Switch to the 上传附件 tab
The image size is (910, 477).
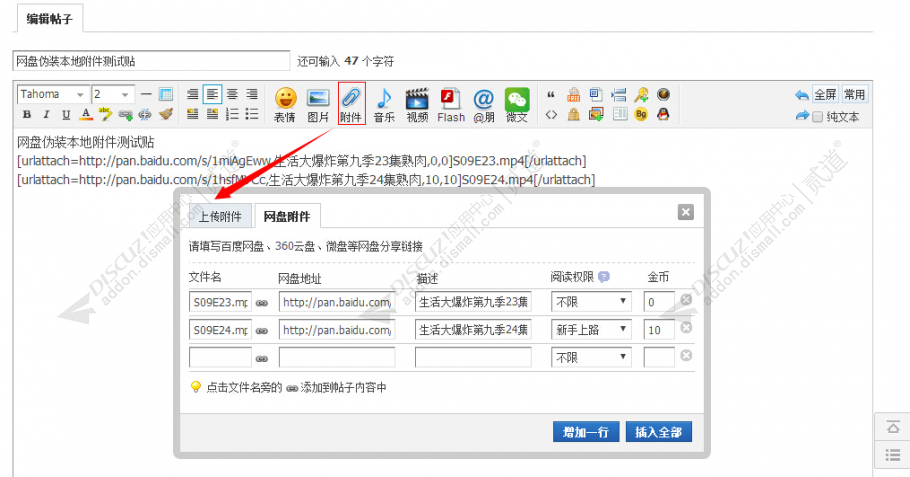[220, 216]
